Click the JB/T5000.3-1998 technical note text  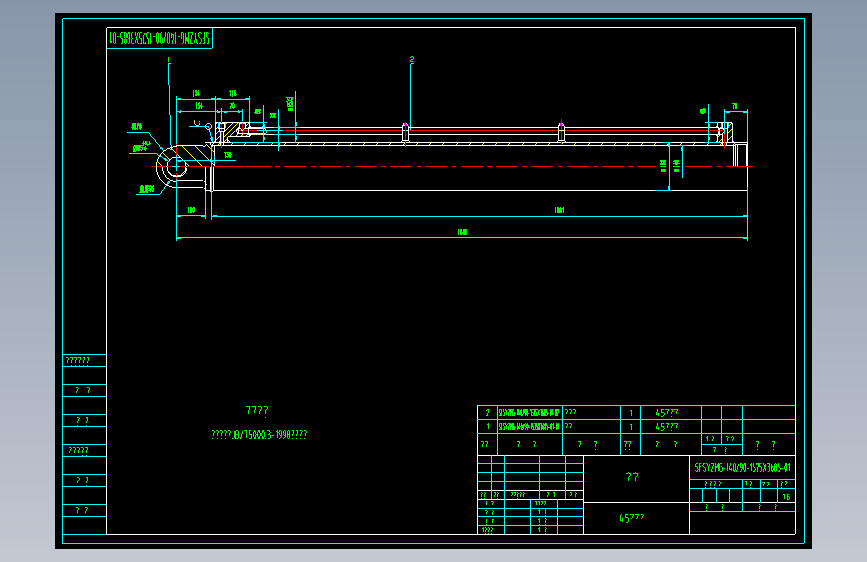259,435
